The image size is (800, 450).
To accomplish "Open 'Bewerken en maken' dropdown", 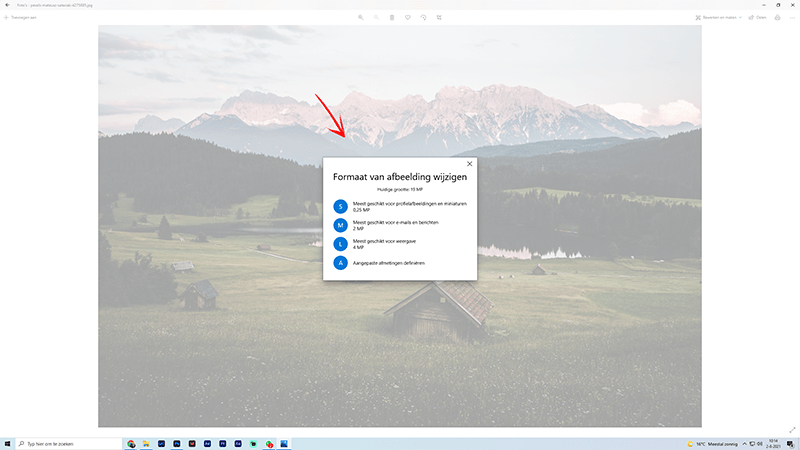I will point(718,17).
